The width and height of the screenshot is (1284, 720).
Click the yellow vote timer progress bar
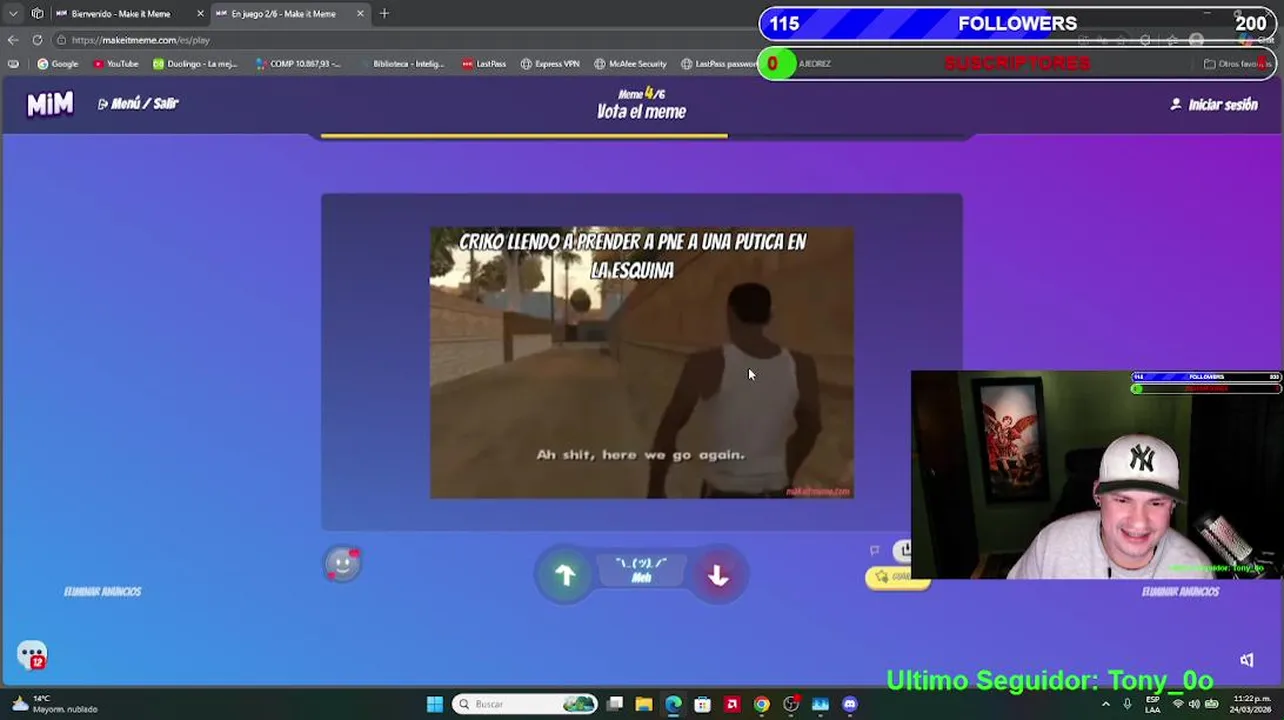click(x=524, y=135)
